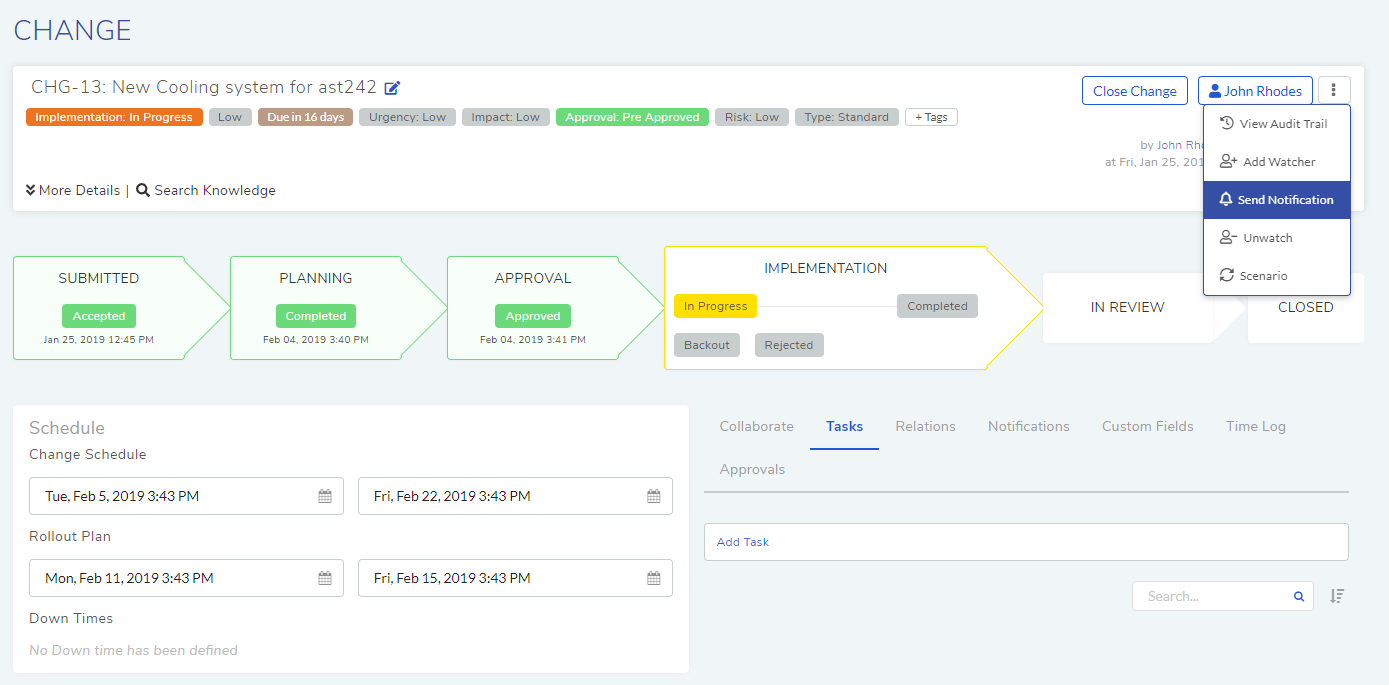Click the sort order icon beside task search
Viewport: 1389px width, 685px height.
click(1337, 596)
